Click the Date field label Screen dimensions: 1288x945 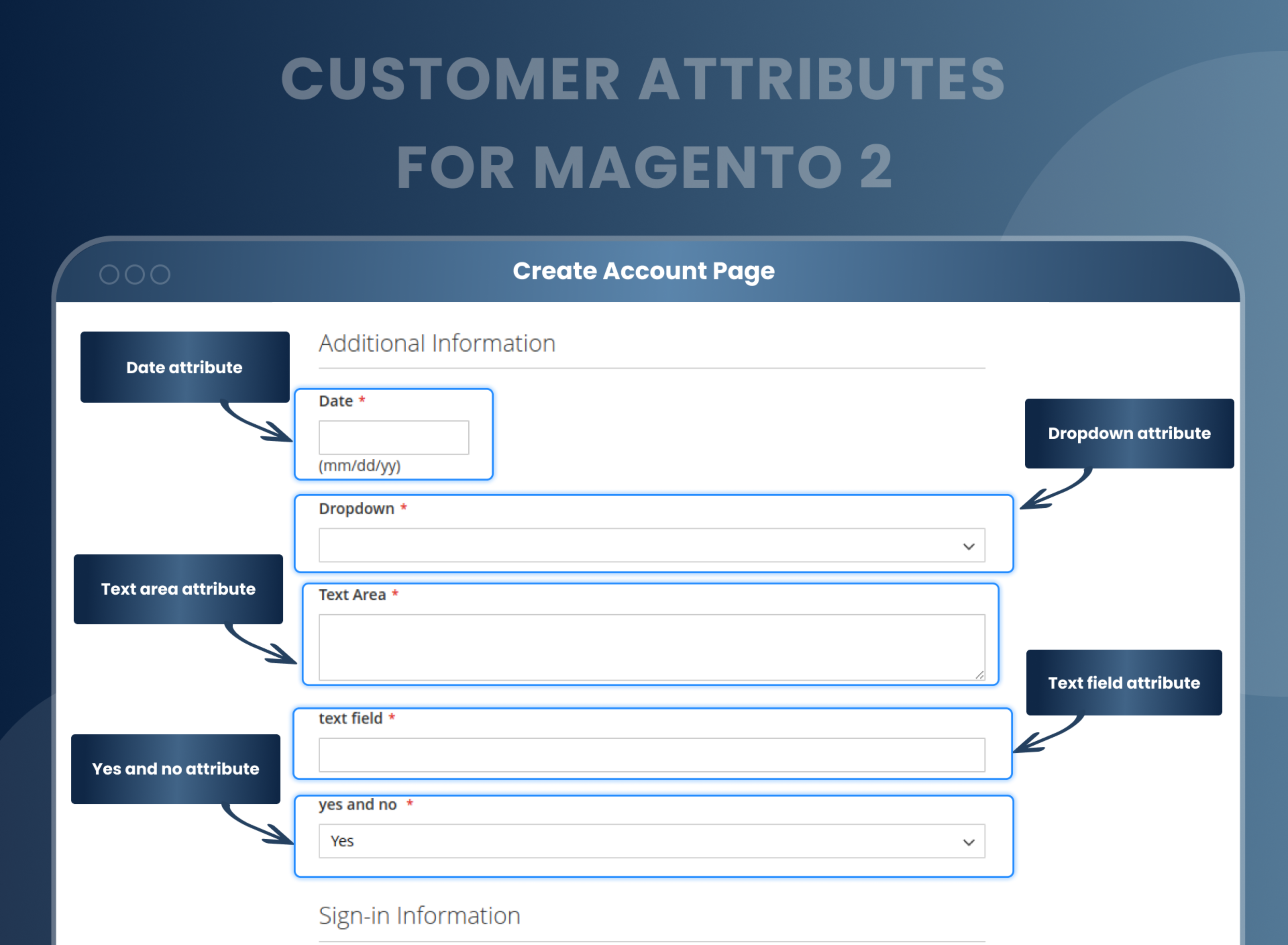(335, 401)
